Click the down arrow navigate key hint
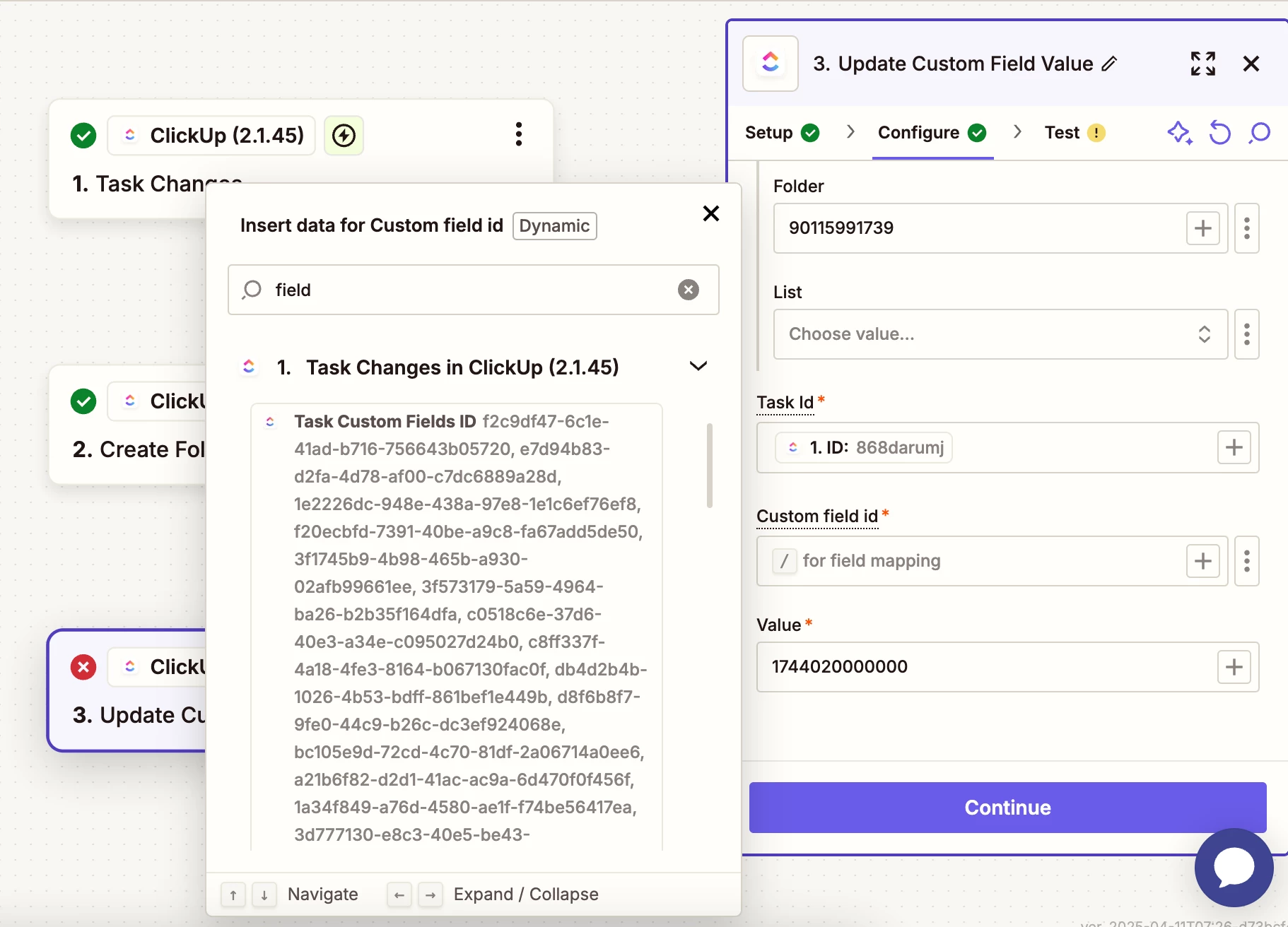 pyautogui.click(x=264, y=894)
